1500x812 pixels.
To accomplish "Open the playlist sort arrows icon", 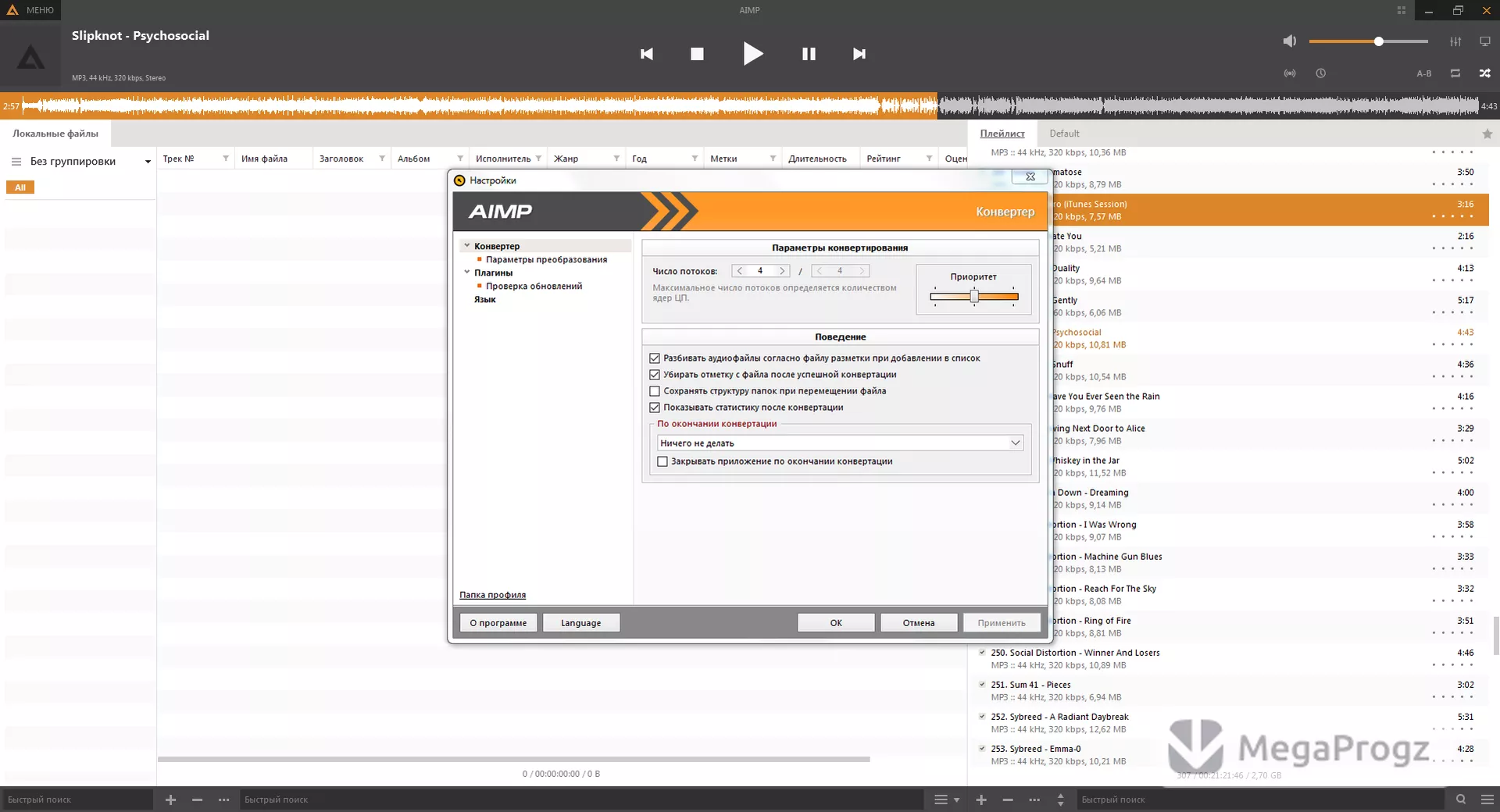I will point(1060,800).
